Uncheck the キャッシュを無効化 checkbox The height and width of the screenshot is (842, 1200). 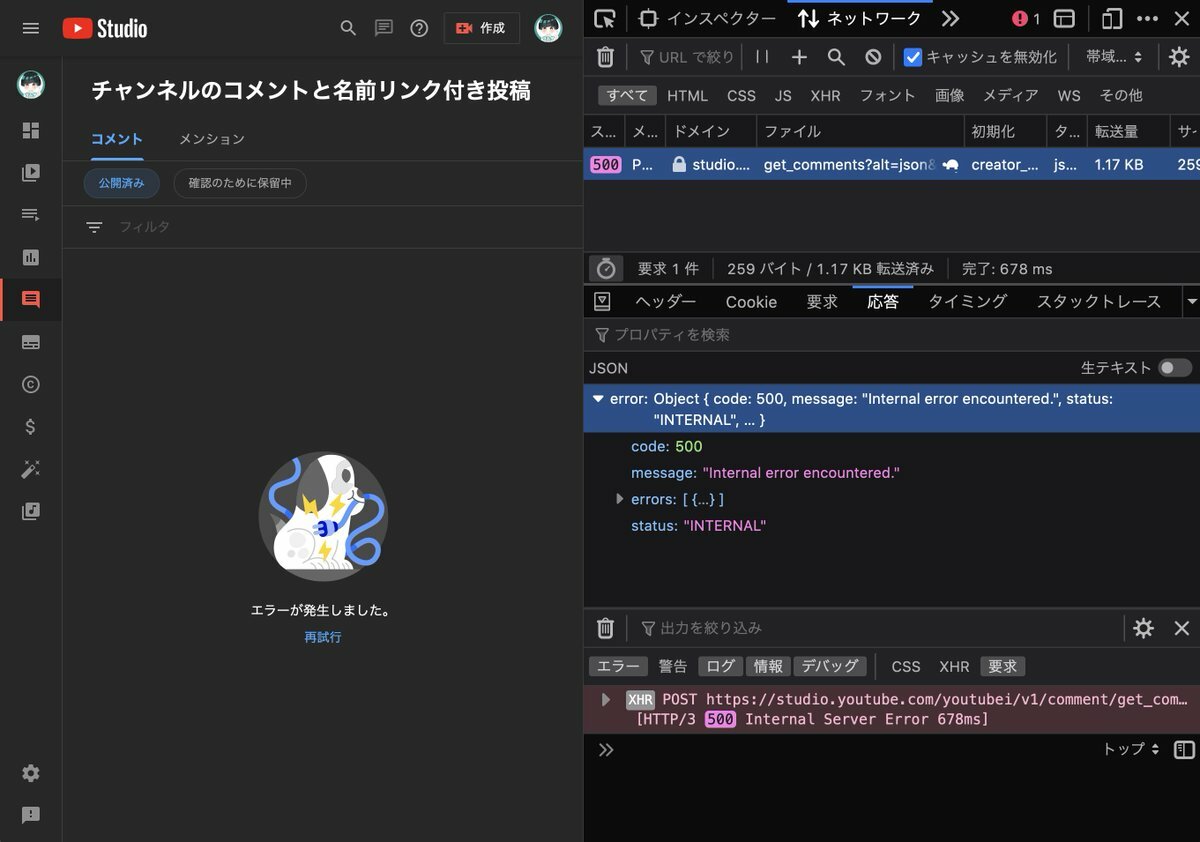(x=912, y=57)
